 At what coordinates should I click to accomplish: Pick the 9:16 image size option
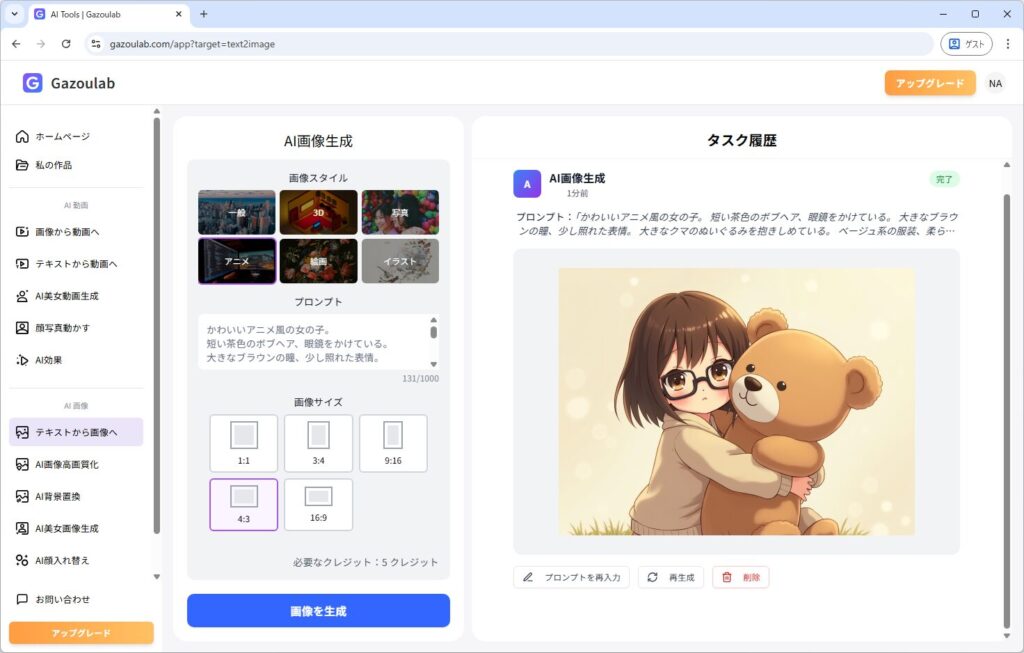(393, 443)
